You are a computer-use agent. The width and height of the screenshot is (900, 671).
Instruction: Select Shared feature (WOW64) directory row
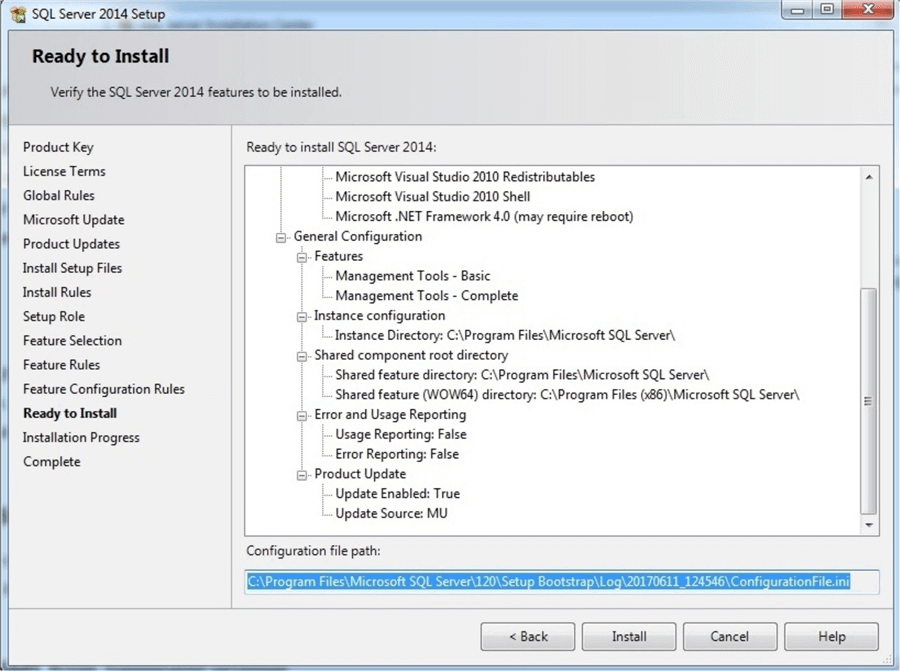[x=567, y=395]
